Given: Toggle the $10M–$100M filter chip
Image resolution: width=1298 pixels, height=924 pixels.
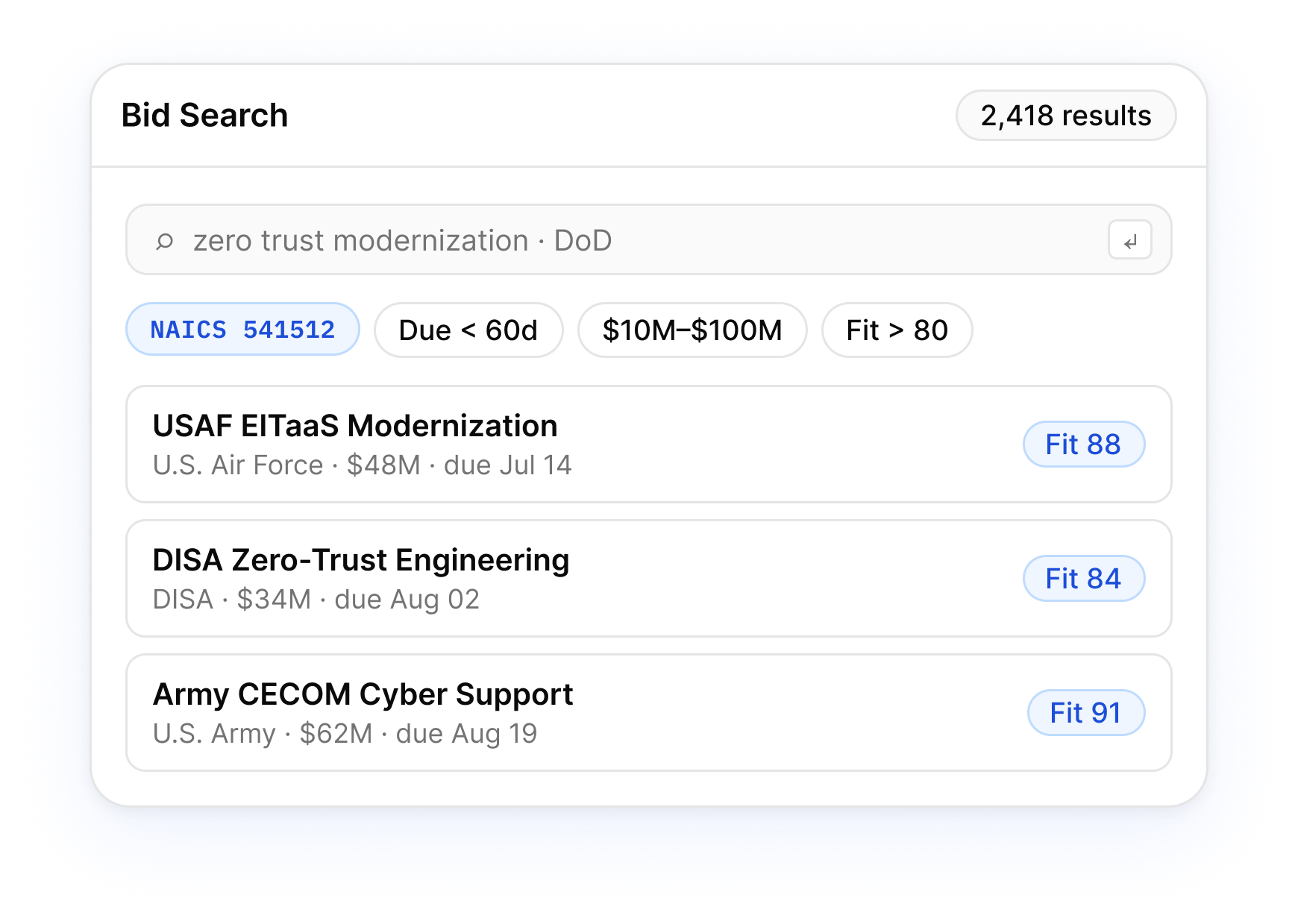Looking at the screenshot, I should click(x=692, y=330).
